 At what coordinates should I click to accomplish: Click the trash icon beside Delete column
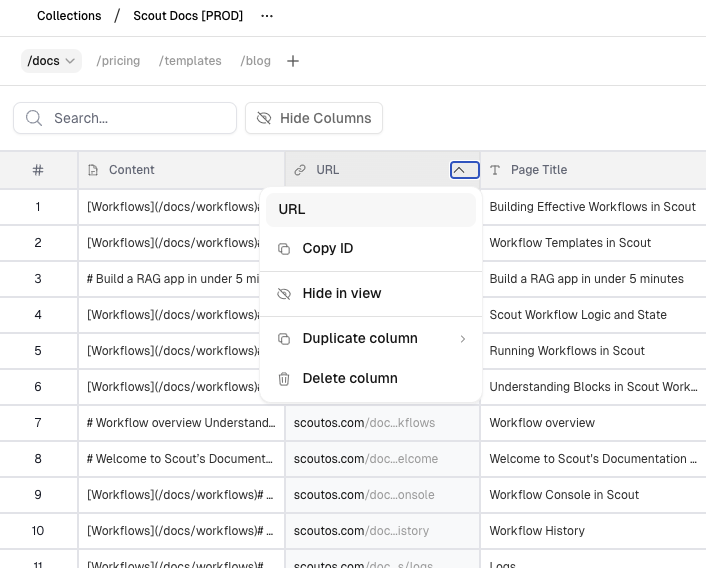pos(284,378)
